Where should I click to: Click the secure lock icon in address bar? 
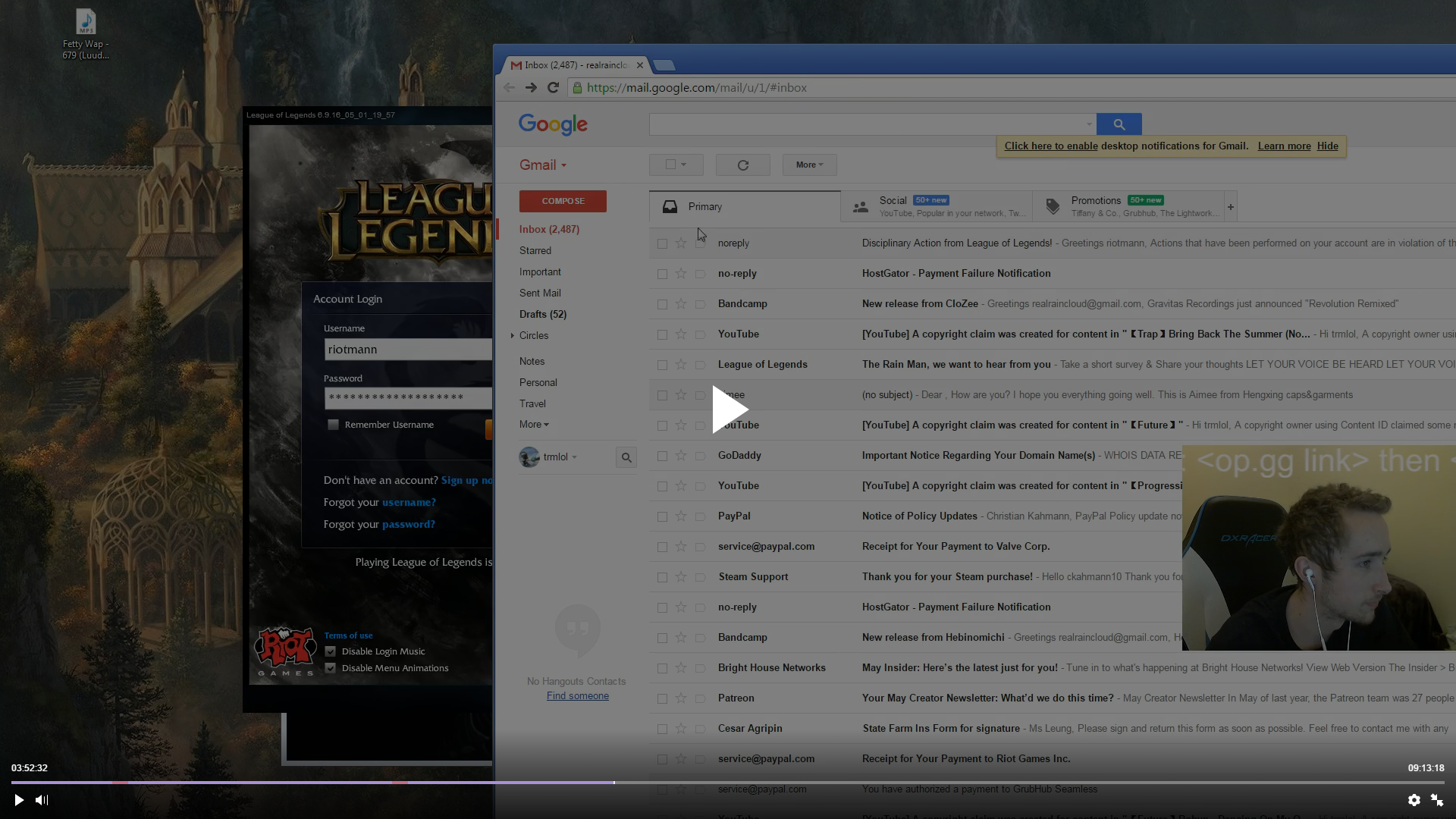click(x=578, y=88)
